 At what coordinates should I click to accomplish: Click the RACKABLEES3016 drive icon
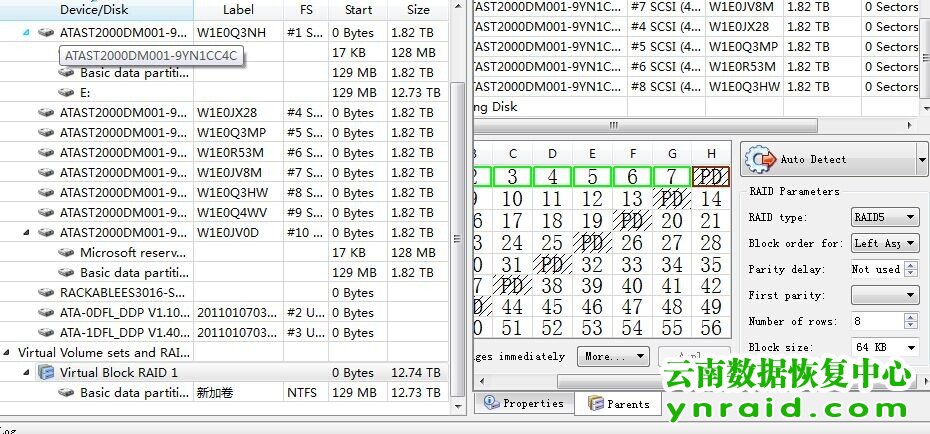pyautogui.click(x=47, y=293)
